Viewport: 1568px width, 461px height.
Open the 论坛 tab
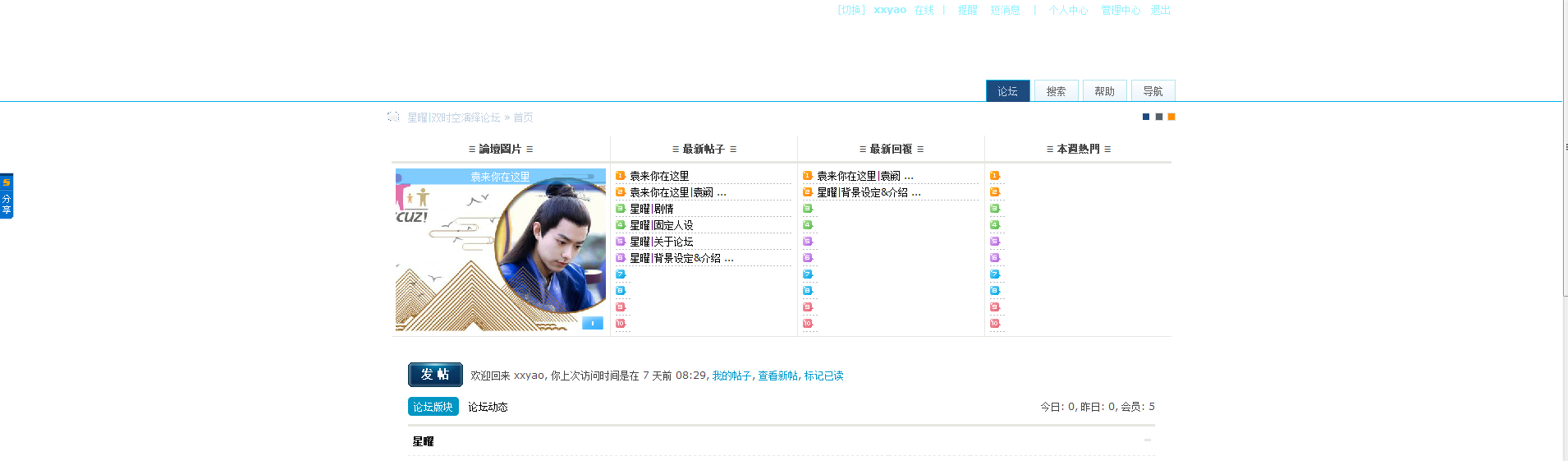point(1007,91)
